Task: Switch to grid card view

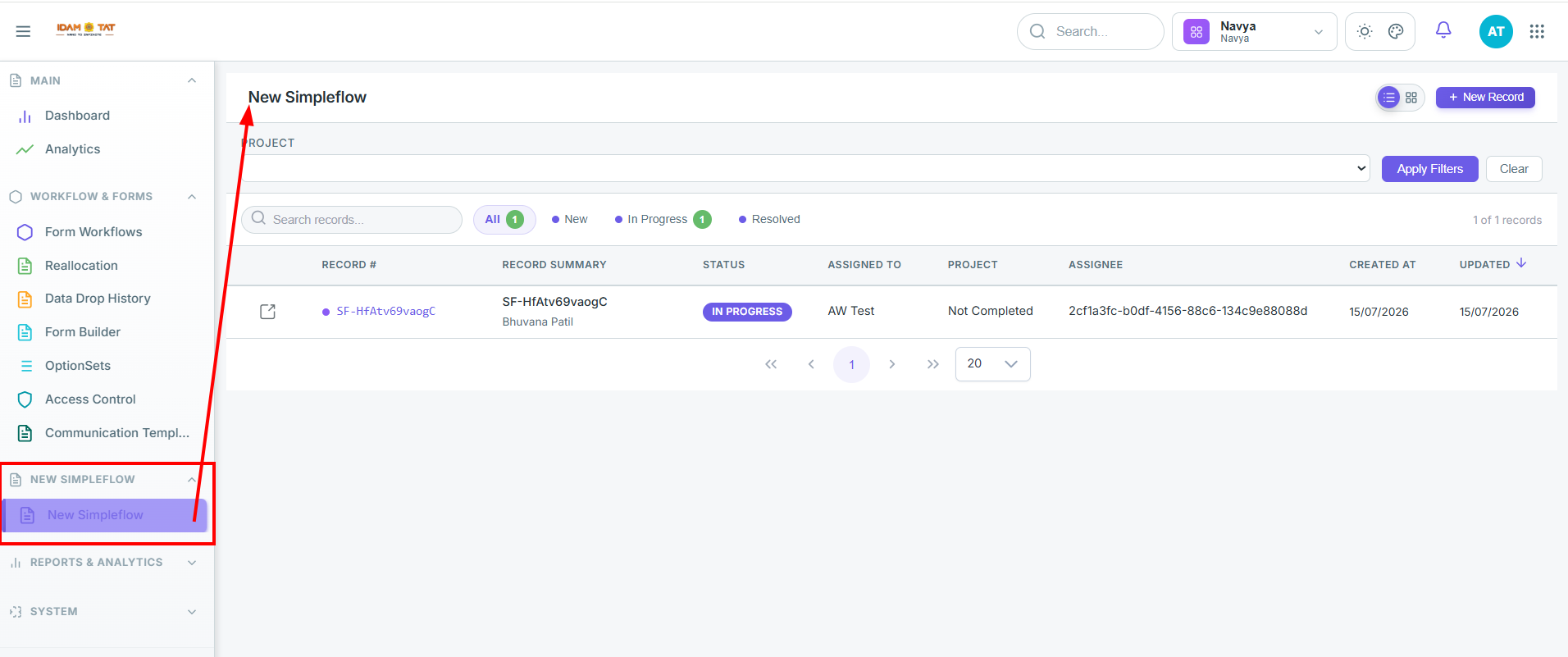Action: tap(1411, 98)
